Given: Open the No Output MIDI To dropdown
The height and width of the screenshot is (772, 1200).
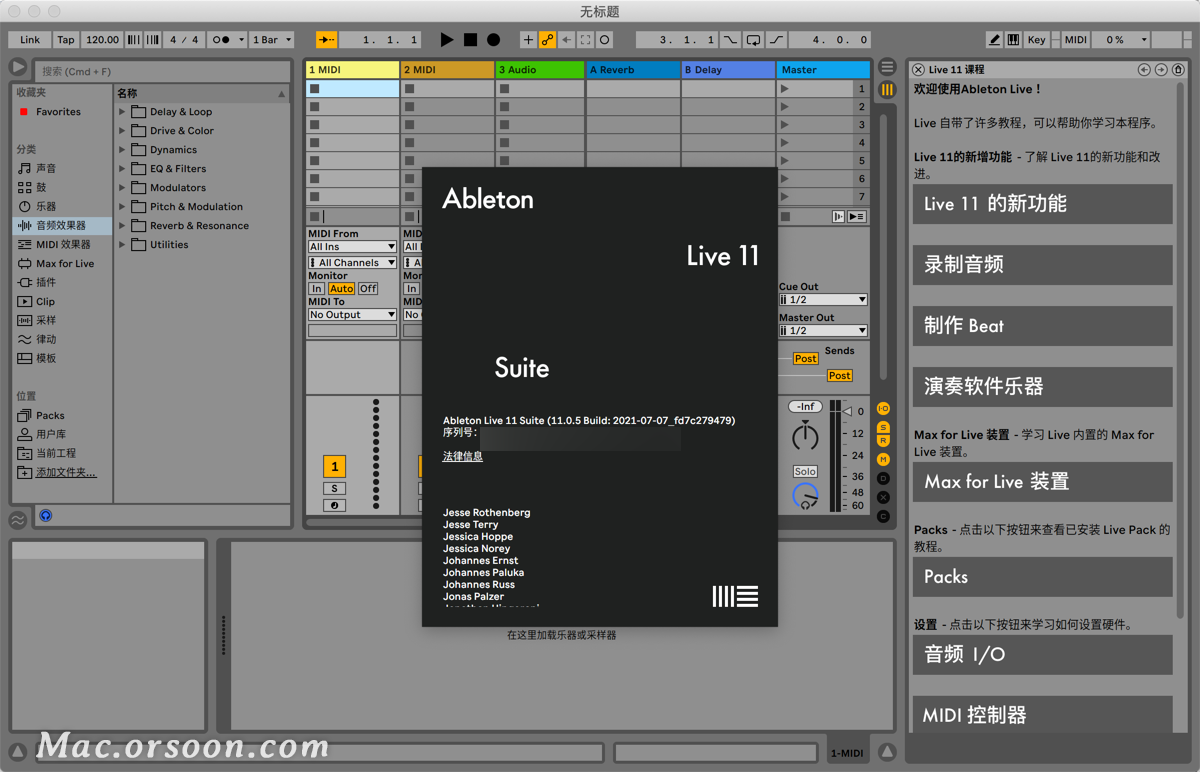Looking at the screenshot, I should [352, 315].
